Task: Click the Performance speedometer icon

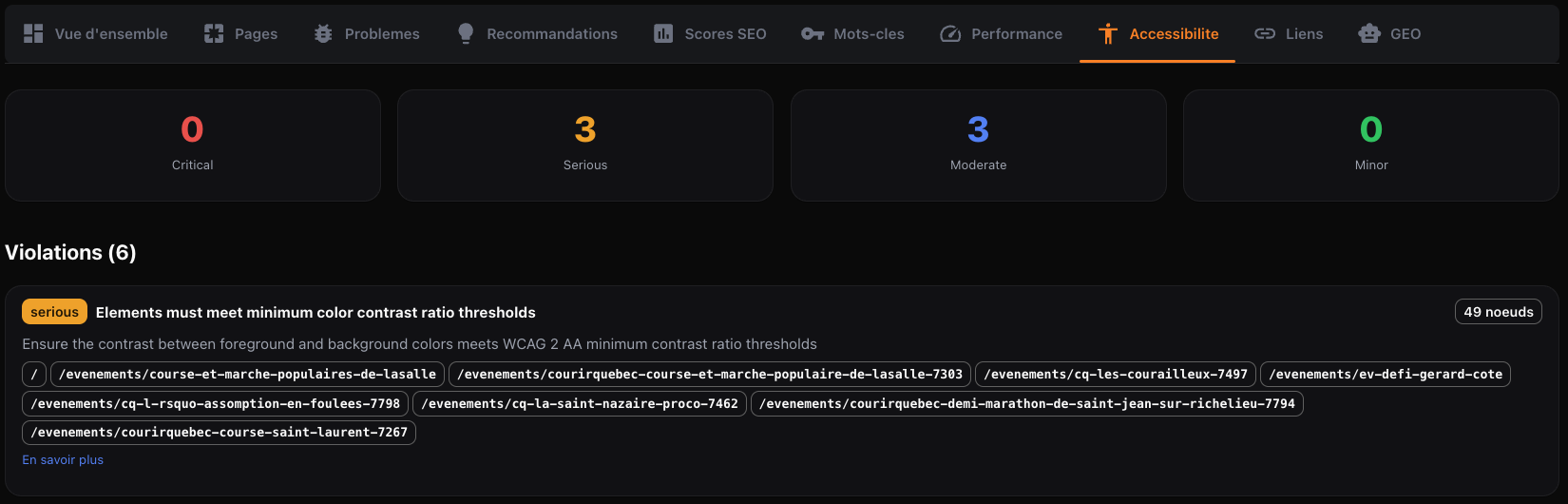Action: [950, 33]
